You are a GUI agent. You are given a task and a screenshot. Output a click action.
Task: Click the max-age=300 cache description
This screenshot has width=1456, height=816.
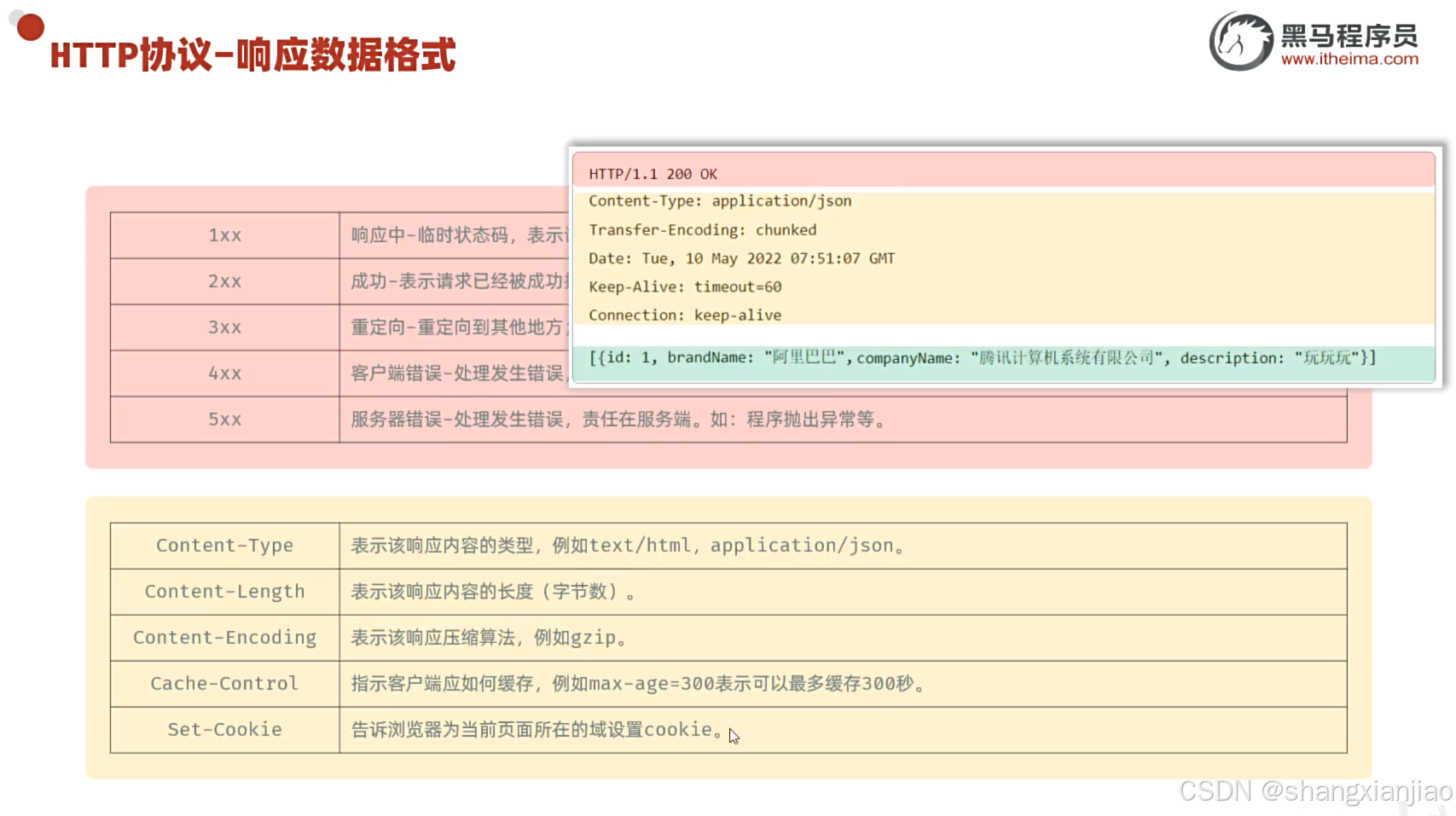(x=638, y=684)
